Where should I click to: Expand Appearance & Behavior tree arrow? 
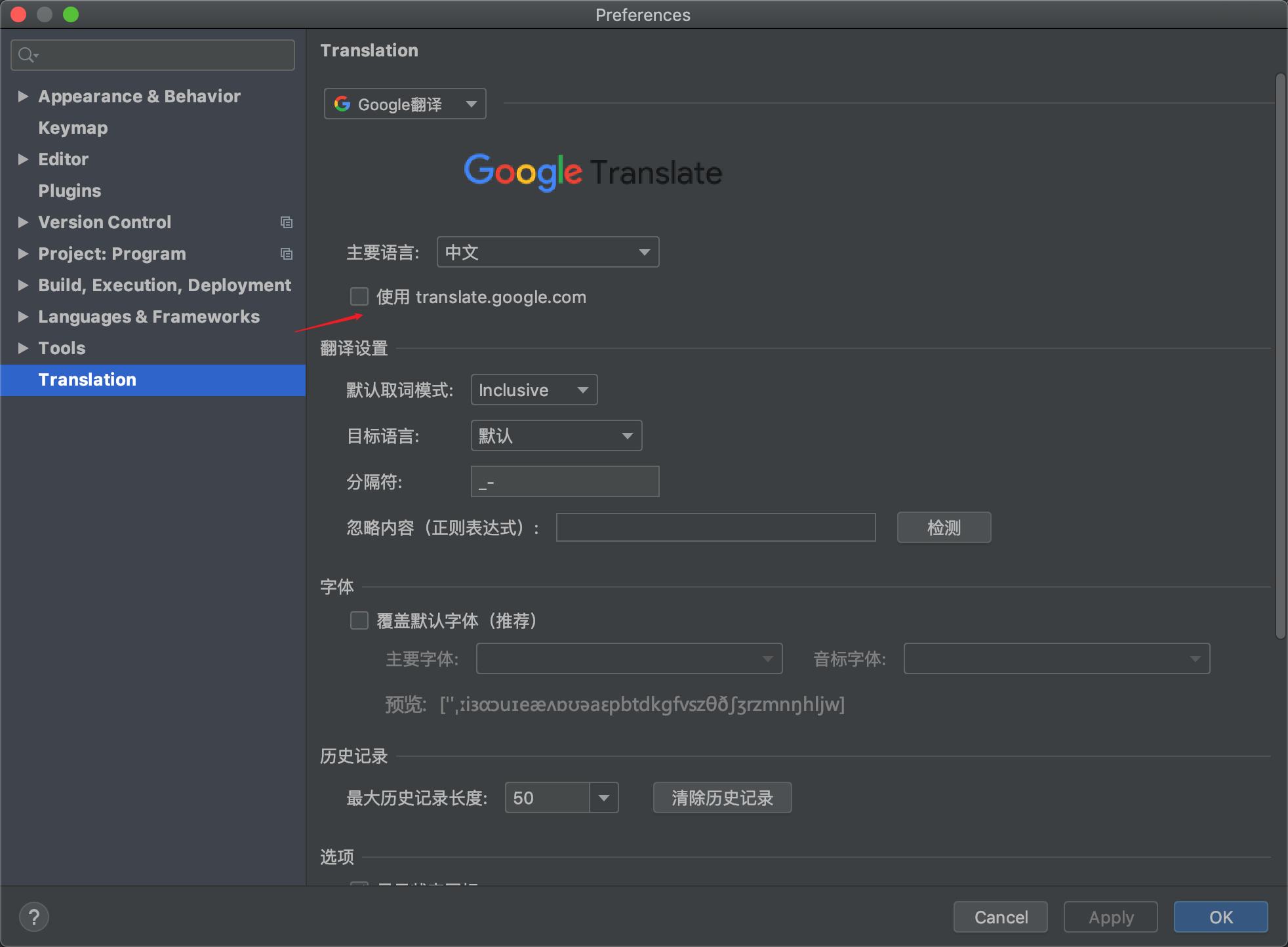coord(23,96)
